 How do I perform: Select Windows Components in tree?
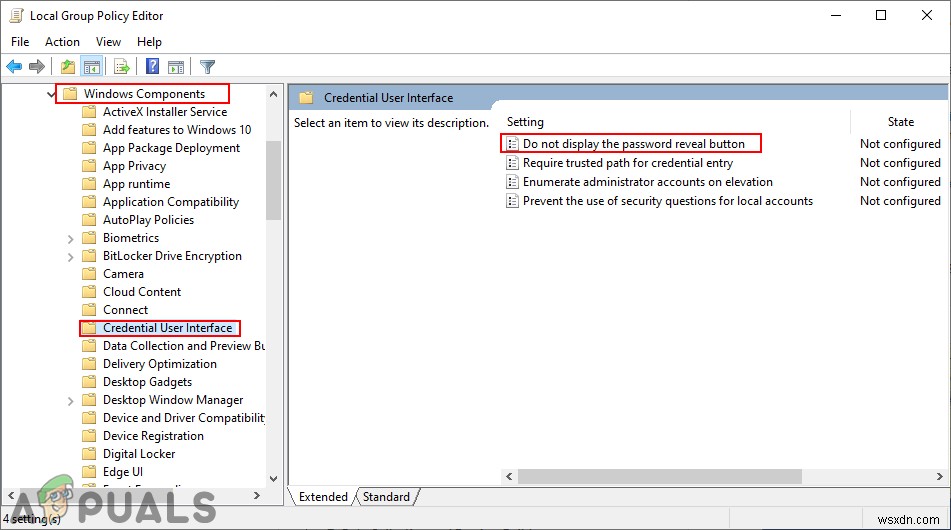pyautogui.click(x=144, y=94)
